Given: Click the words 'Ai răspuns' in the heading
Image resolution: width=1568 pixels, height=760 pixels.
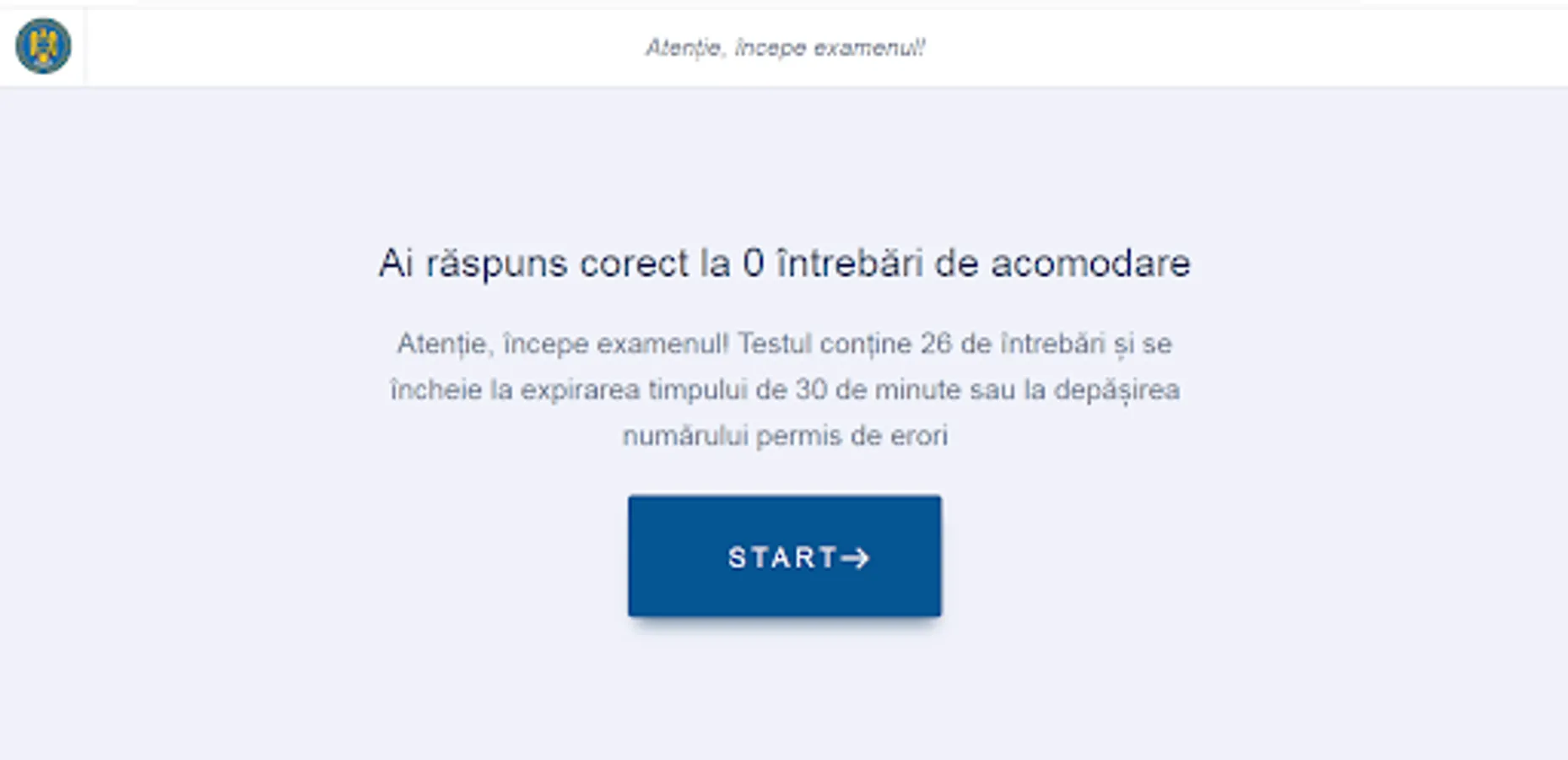Looking at the screenshot, I should [x=473, y=264].
